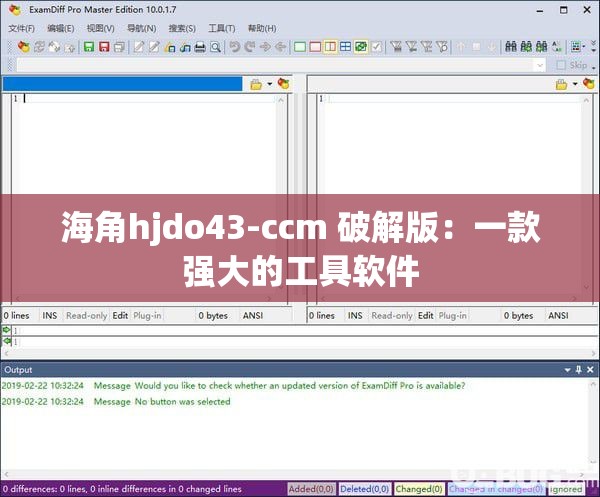
Task: Click the first binoculars Find icon
Action: pyautogui.click(x=511, y=47)
